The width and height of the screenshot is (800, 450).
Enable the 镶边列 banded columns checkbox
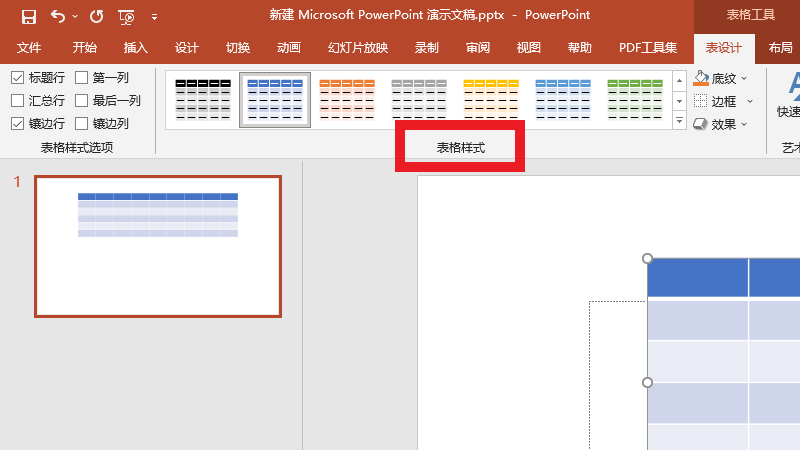pos(82,124)
